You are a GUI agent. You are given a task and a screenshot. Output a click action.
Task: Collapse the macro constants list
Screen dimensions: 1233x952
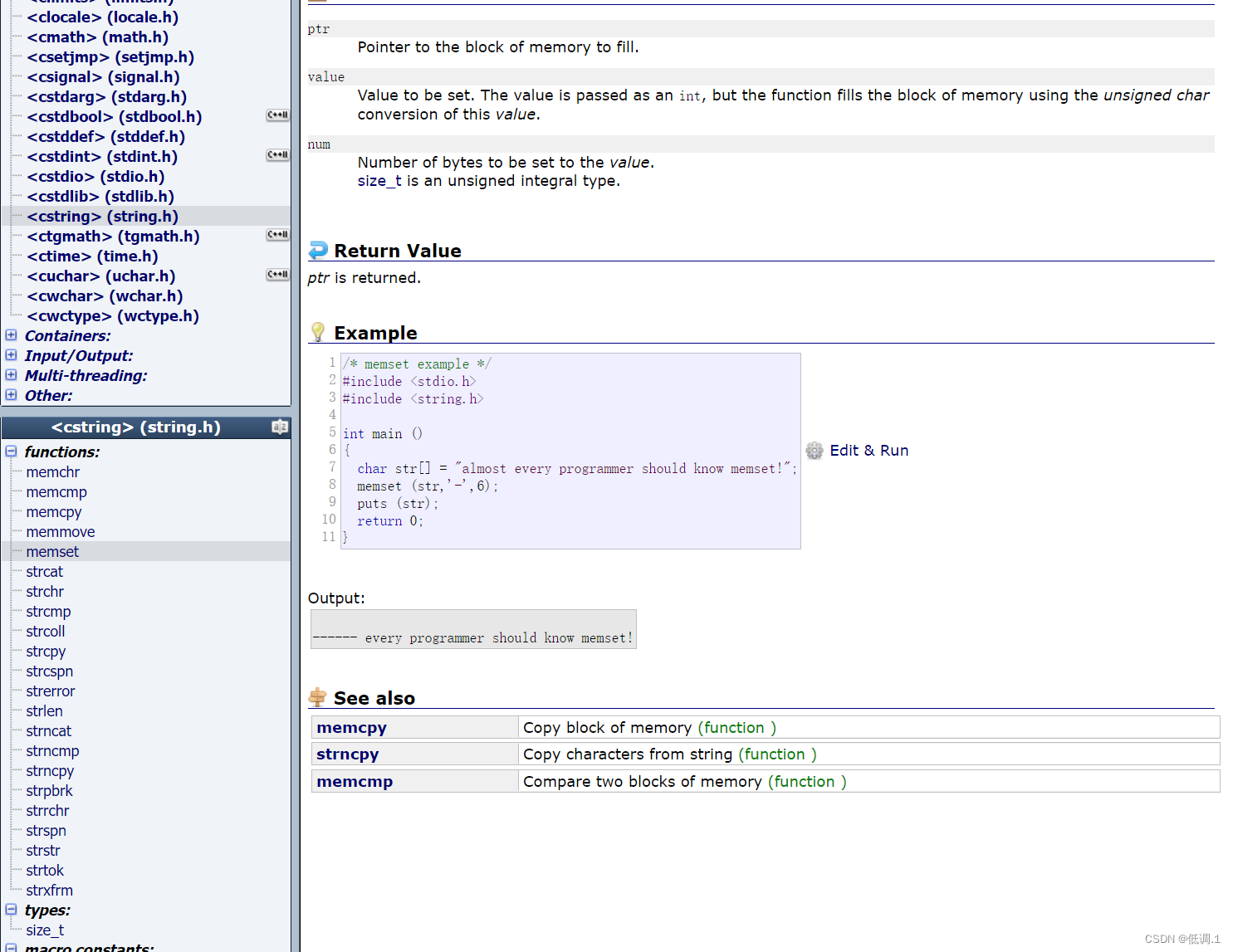(11, 948)
